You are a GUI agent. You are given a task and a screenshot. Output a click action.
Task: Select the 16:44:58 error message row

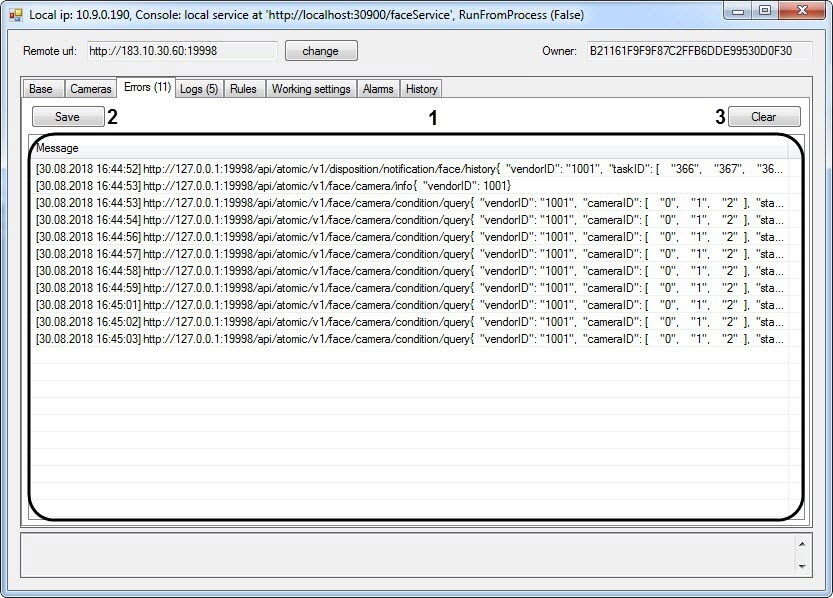pyautogui.click(x=409, y=271)
